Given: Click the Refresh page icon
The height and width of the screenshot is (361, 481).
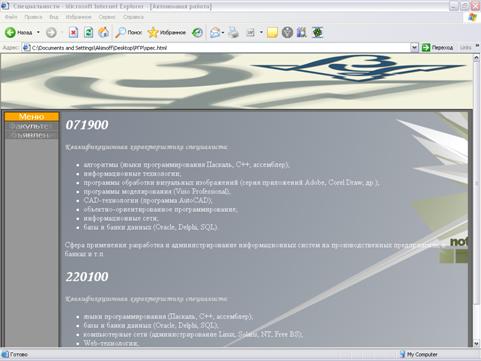Looking at the screenshot, I should 88,32.
